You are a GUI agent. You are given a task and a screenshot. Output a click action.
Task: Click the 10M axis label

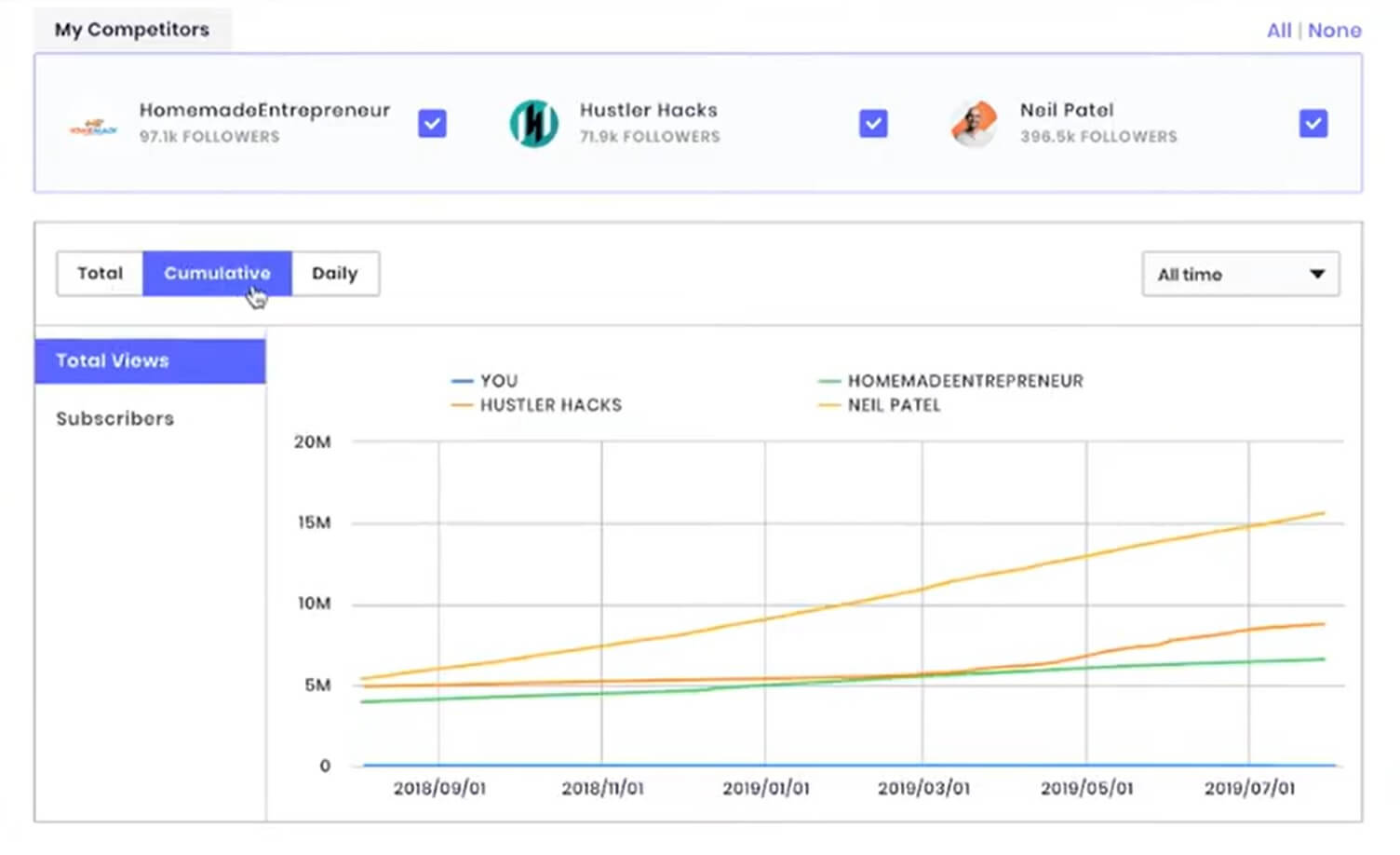point(314,604)
